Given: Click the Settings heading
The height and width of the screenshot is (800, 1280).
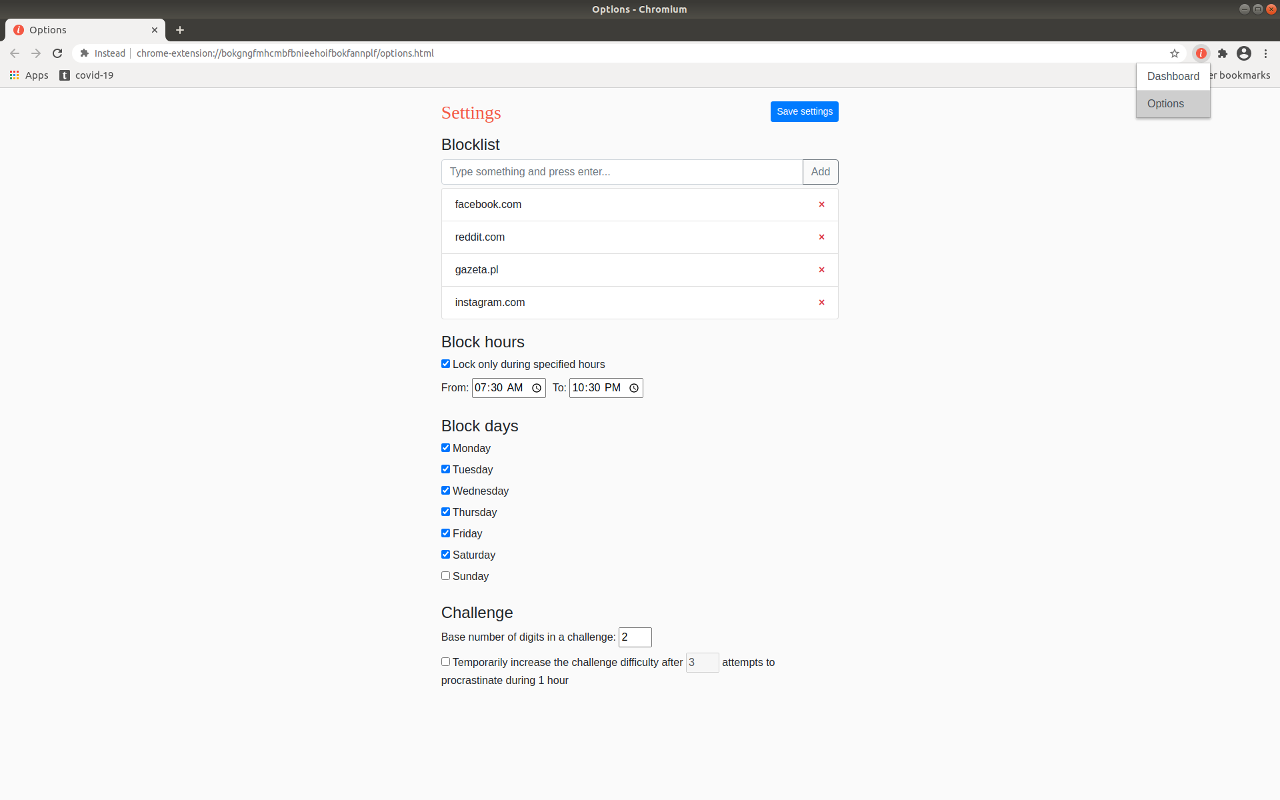Looking at the screenshot, I should pyautogui.click(x=471, y=113).
